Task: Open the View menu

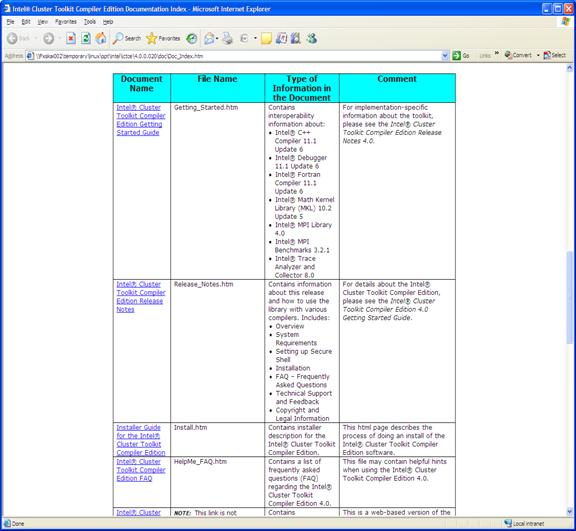Action: point(43,22)
